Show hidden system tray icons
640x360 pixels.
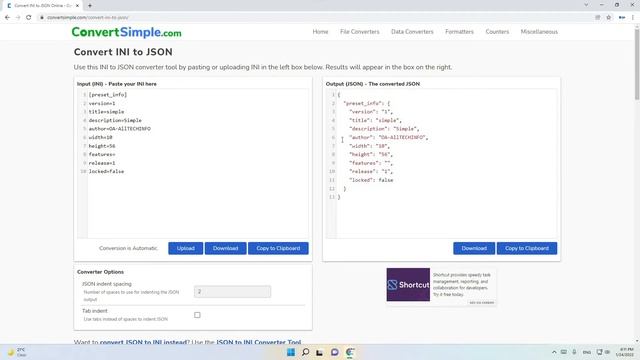coord(554,352)
